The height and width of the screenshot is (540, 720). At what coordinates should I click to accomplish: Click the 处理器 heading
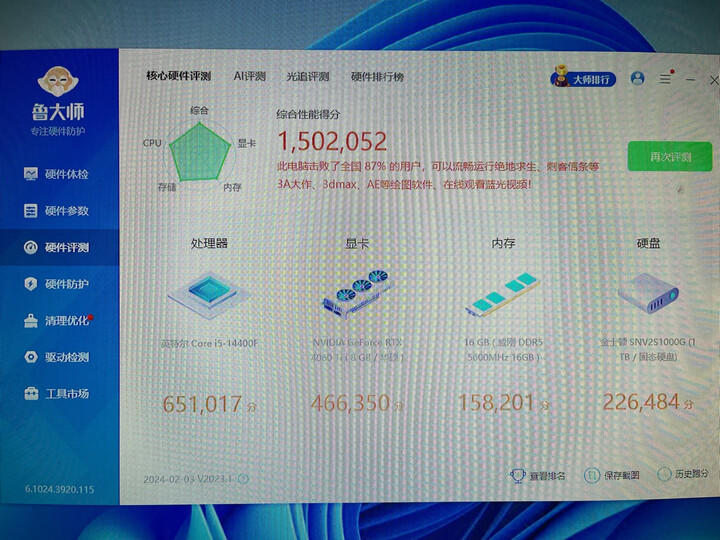pyautogui.click(x=209, y=243)
